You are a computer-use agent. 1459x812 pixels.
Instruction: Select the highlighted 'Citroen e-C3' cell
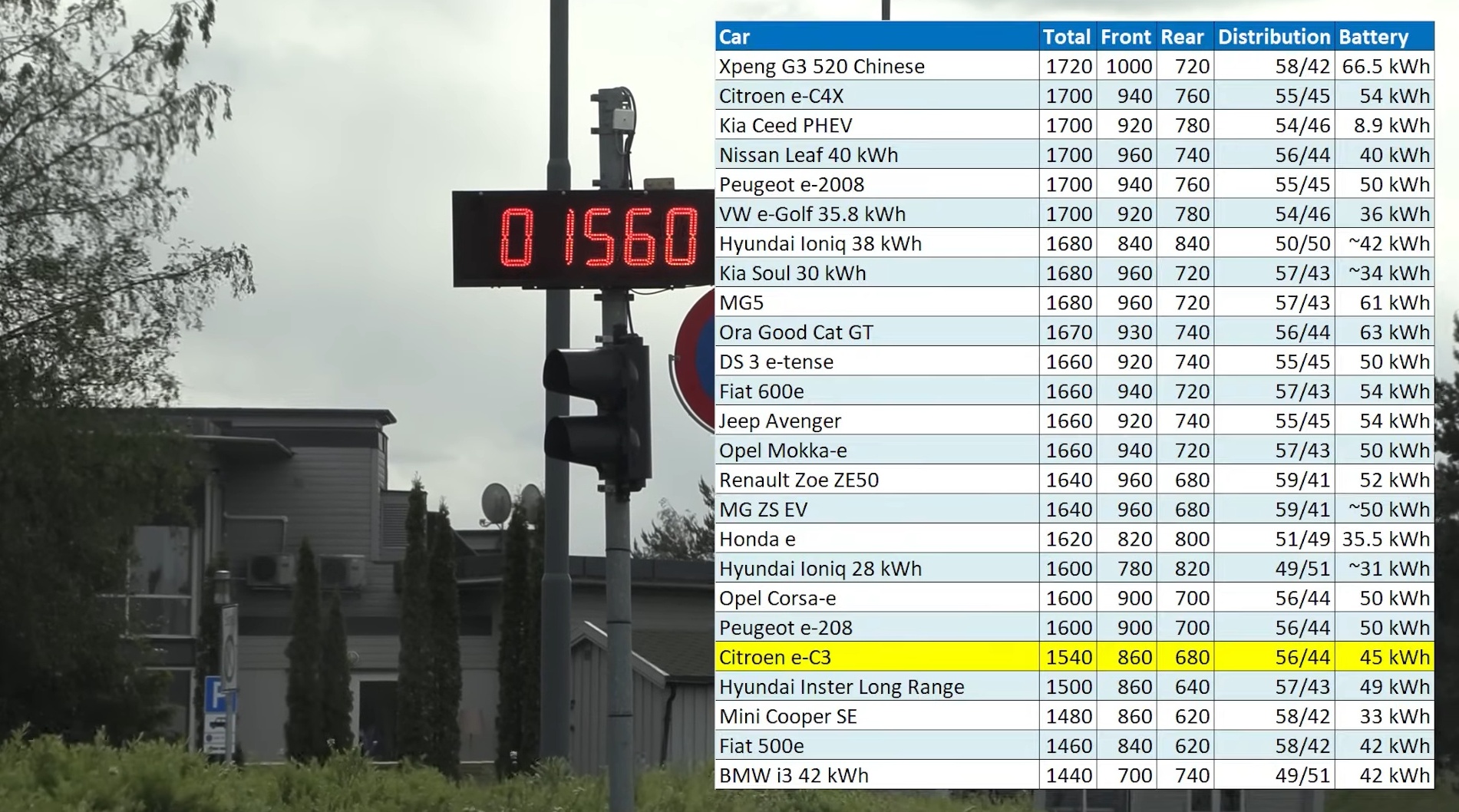click(877, 657)
